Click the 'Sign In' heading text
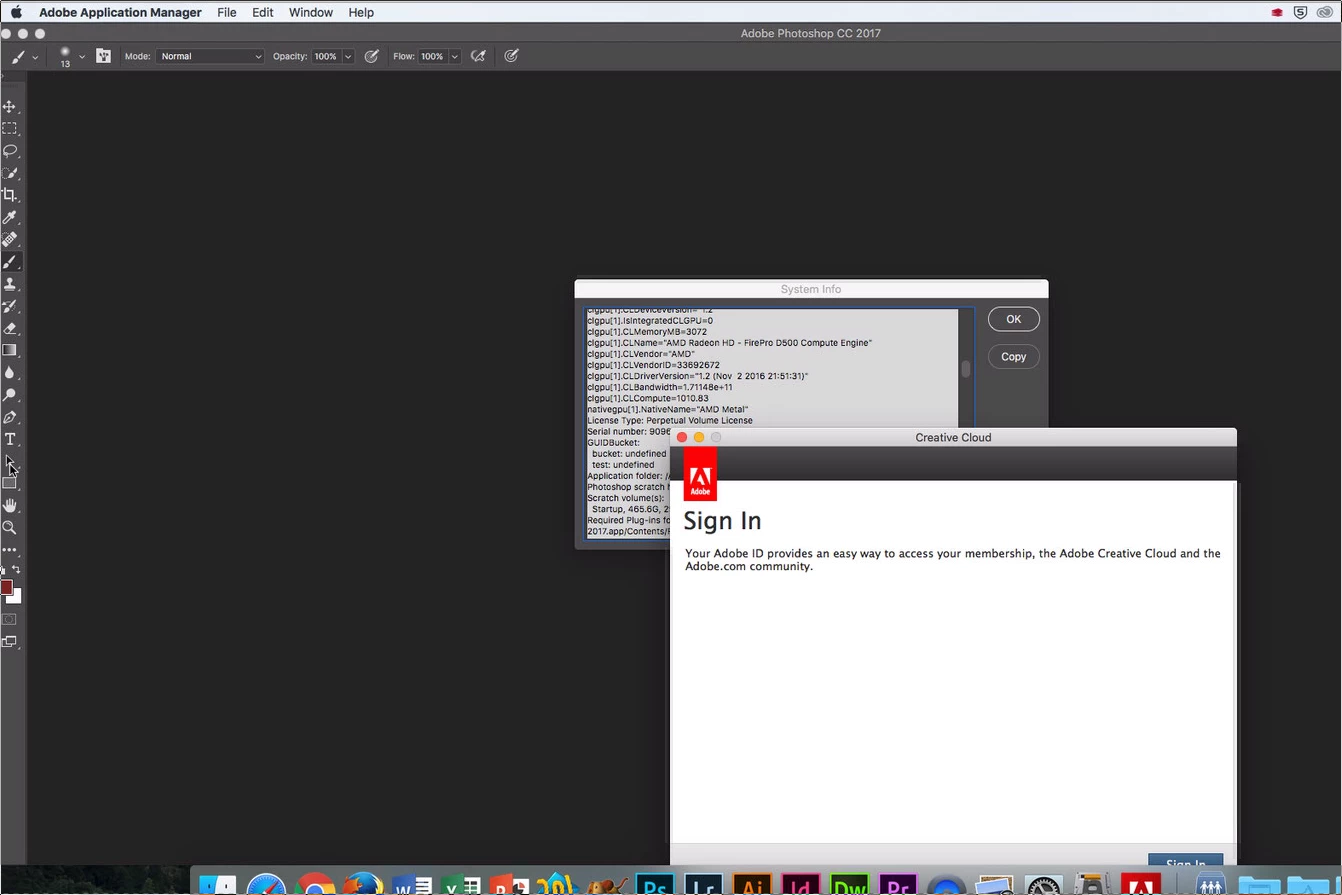This screenshot has width=1342, height=895. pyautogui.click(x=722, y=521)
